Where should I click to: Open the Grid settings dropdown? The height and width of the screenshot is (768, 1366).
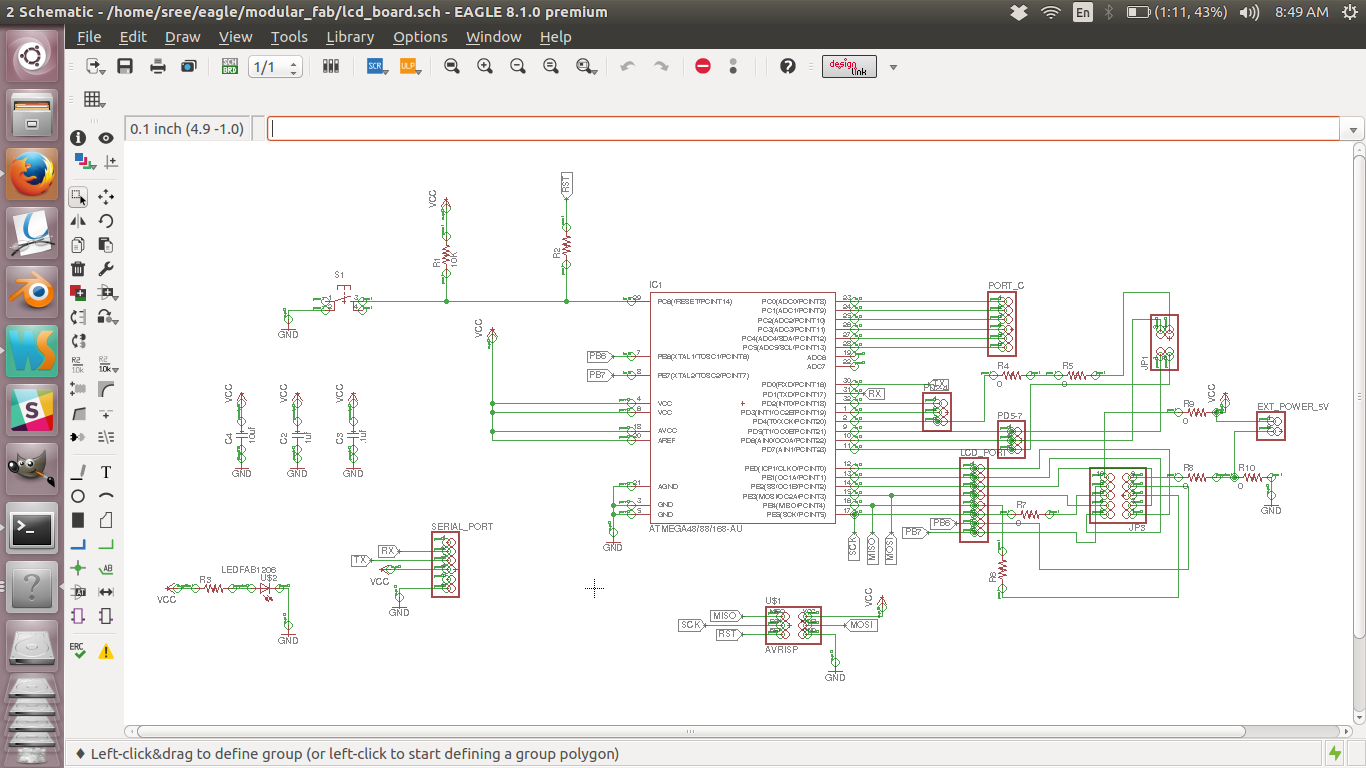pyautogui.click(x=95, y=99)
